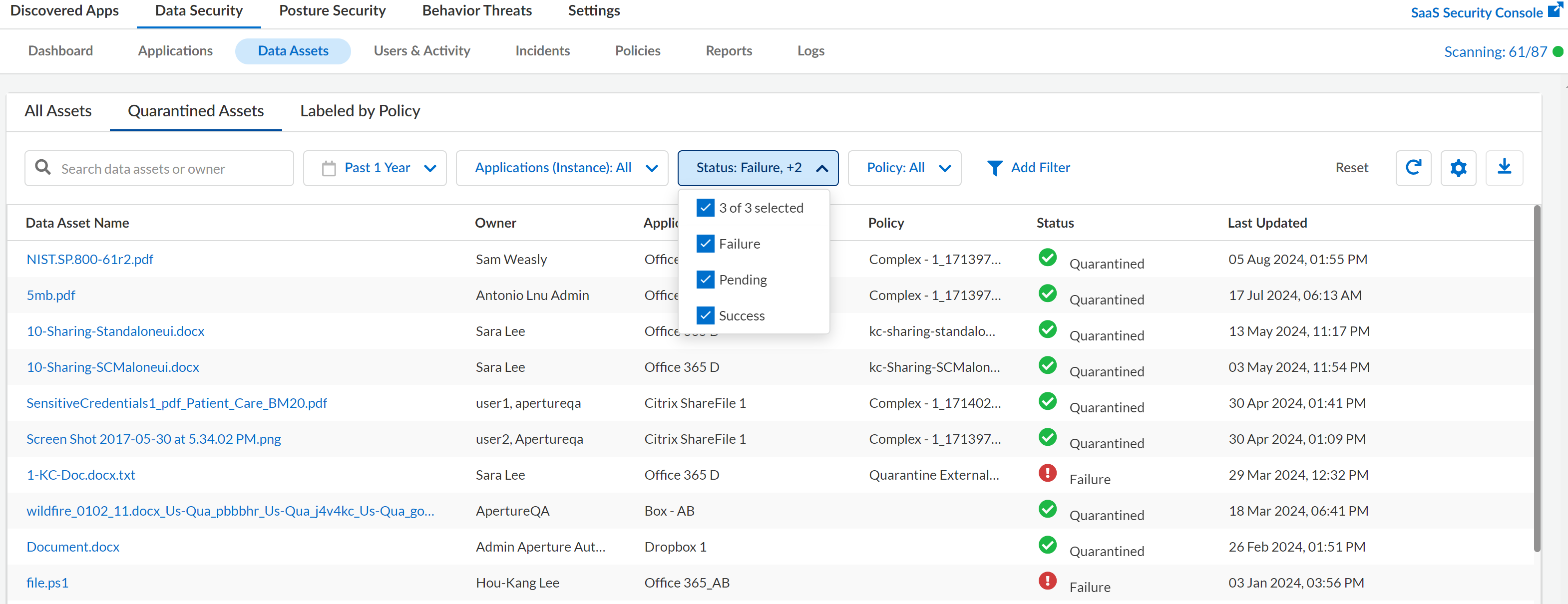Click the search magnifier icon

tap(42, 167)
